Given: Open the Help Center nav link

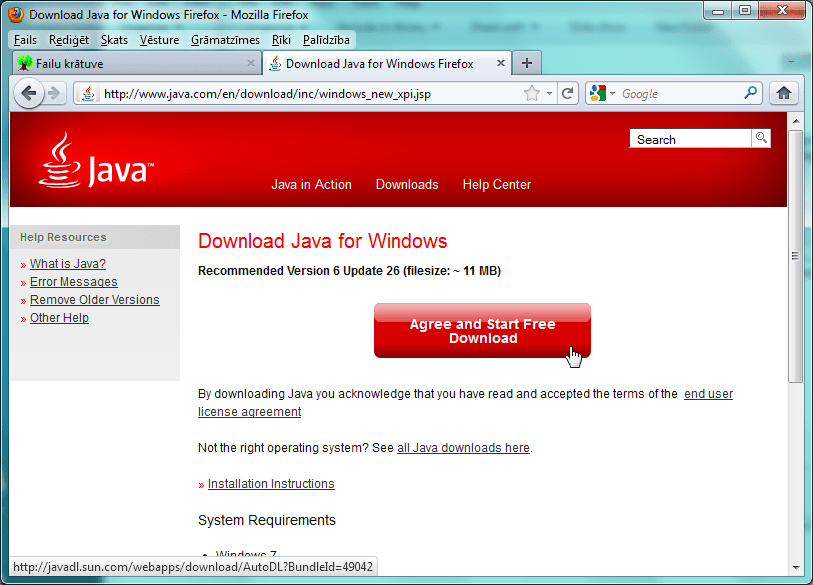Looking at the screenshot, I should pyautogui.click(x=497, y=185).
